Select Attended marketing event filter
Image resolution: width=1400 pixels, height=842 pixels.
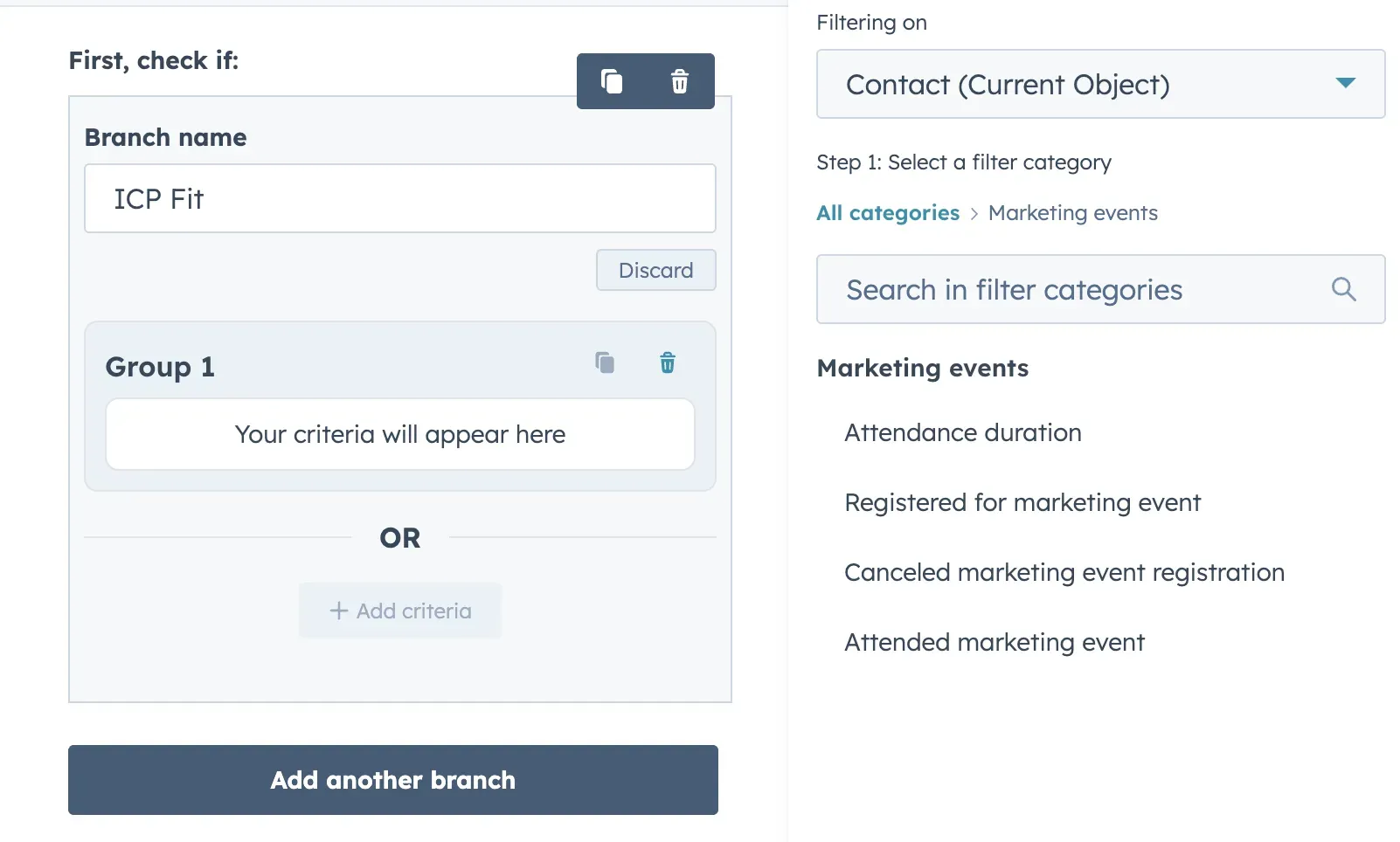tap(994, 642)
